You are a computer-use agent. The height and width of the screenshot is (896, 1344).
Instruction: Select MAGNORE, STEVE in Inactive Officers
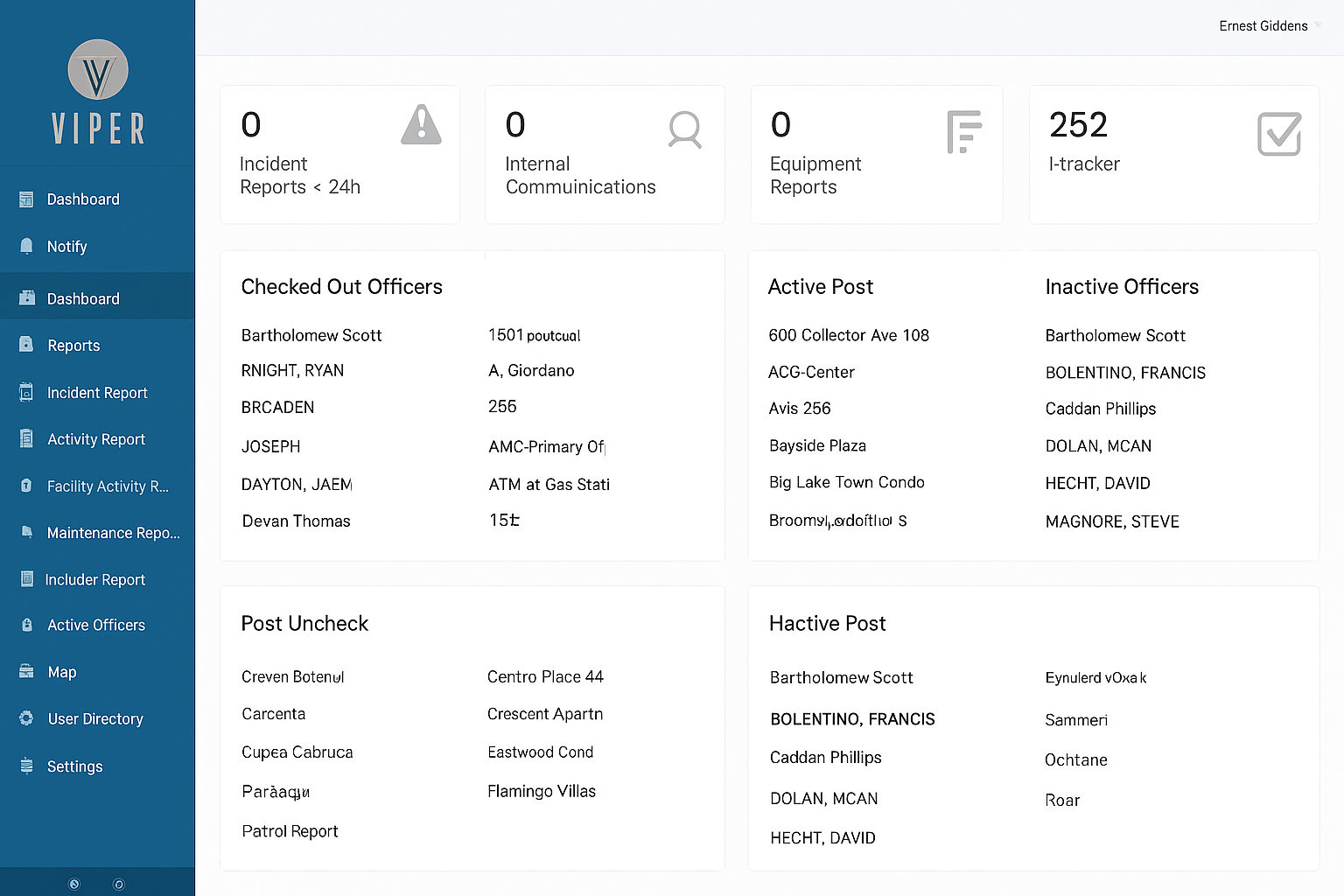(x=1112, y=521)
